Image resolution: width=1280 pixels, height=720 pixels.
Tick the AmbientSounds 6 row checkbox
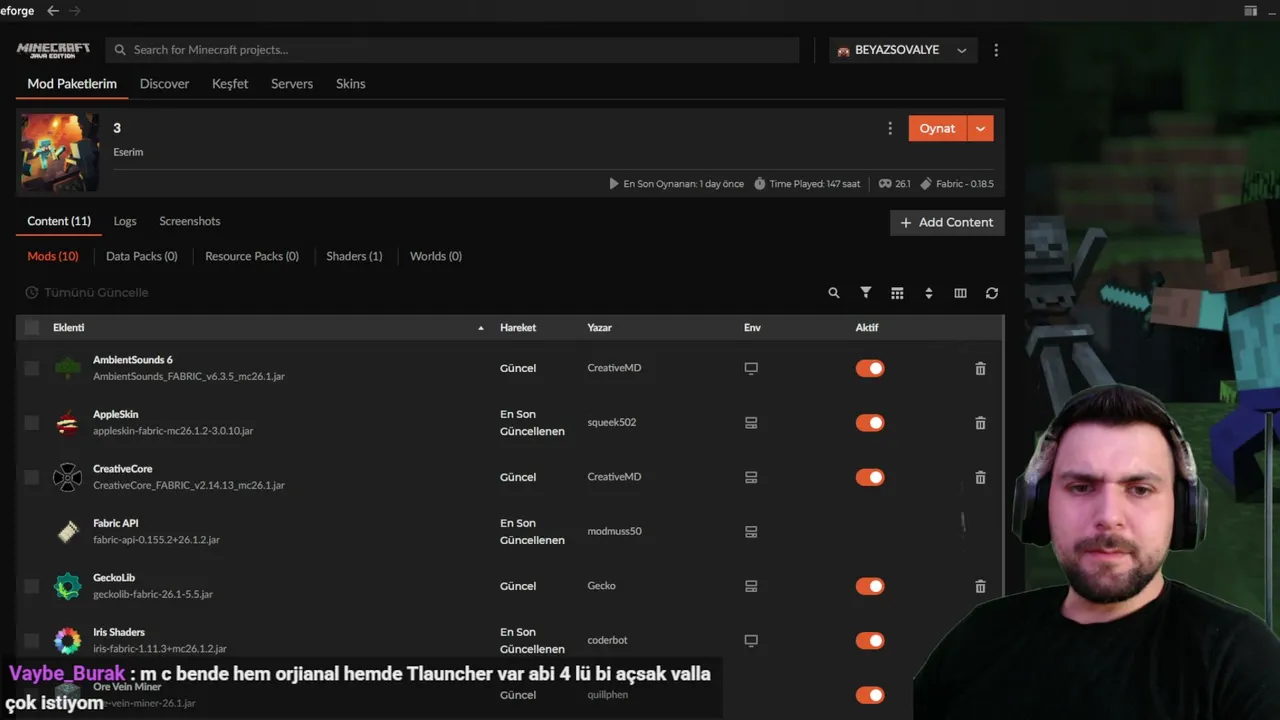coord(32,368)
